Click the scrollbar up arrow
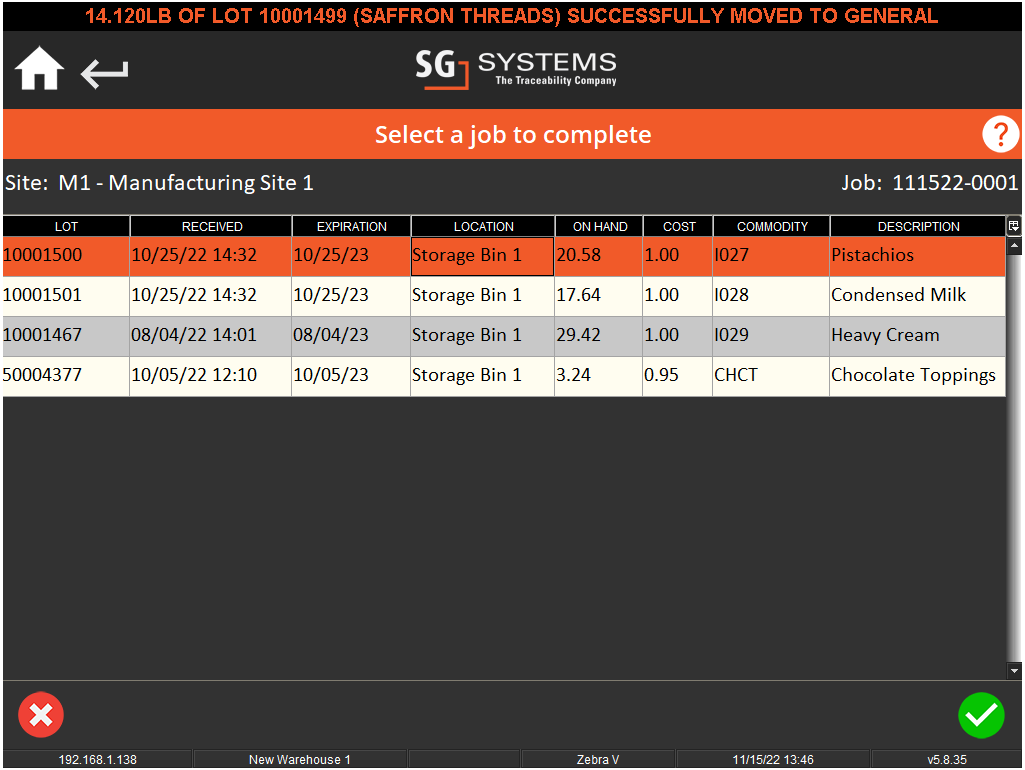1025x770 pixels. 1013,243
